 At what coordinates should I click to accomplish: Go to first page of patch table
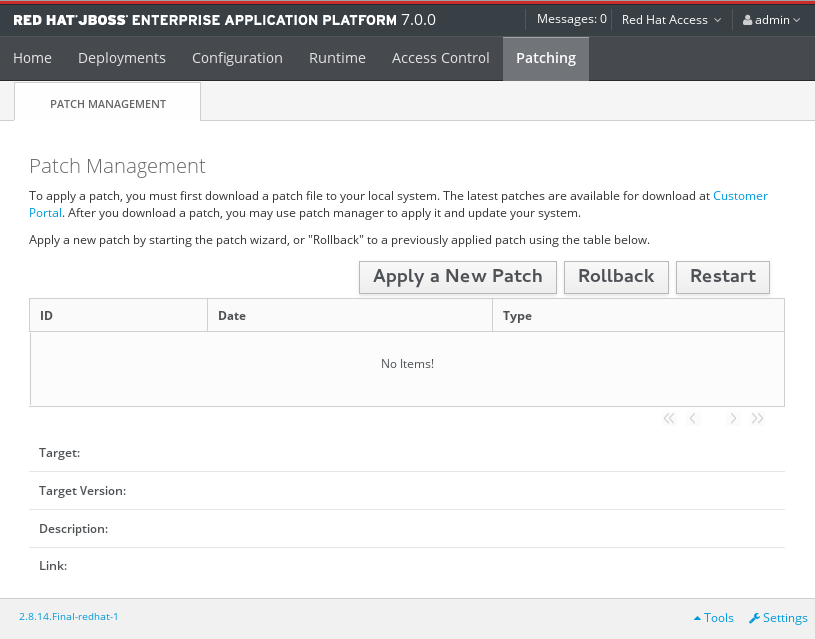[669, 419]
